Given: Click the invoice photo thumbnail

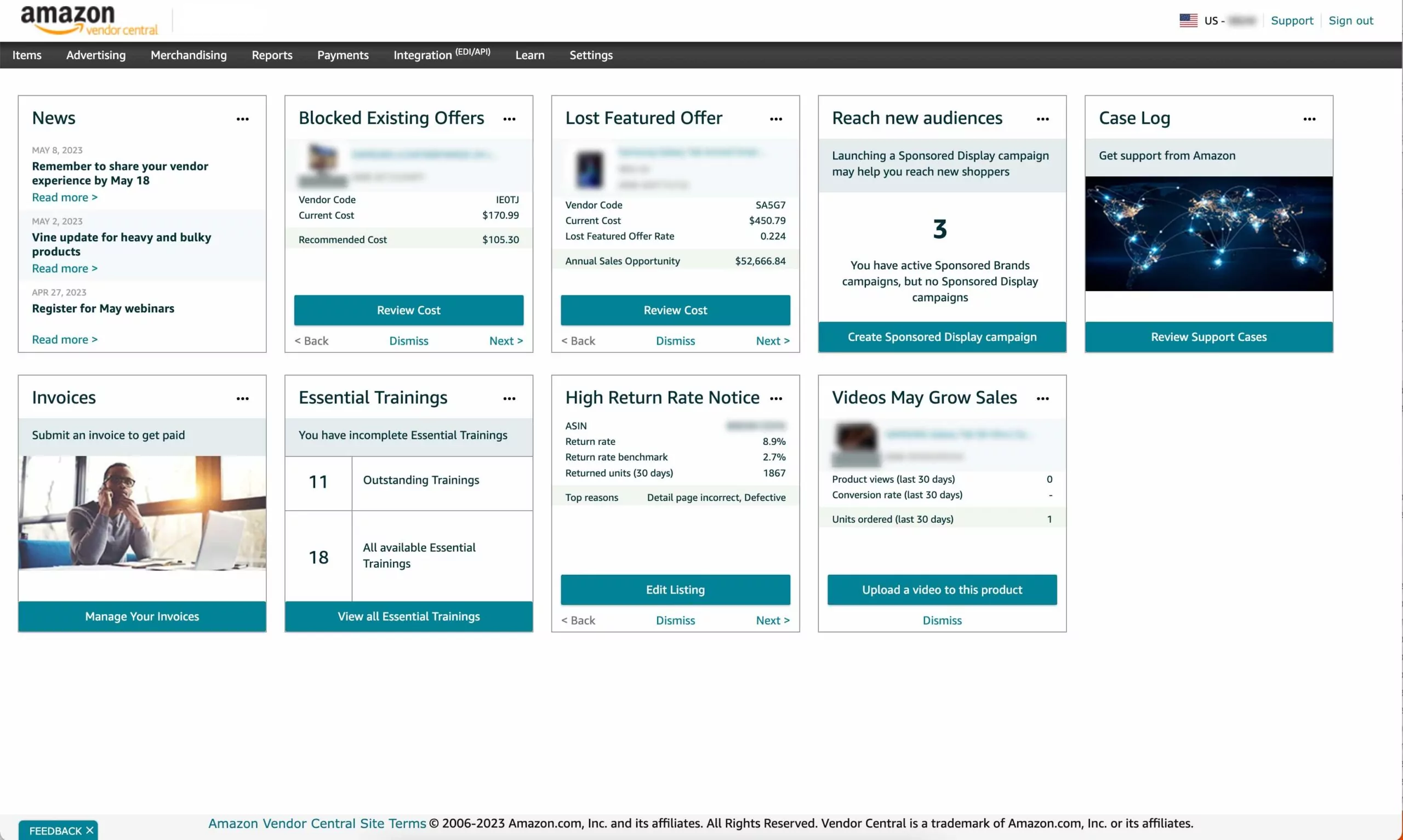Looking at the screenshot, I should tap(141, 512).
